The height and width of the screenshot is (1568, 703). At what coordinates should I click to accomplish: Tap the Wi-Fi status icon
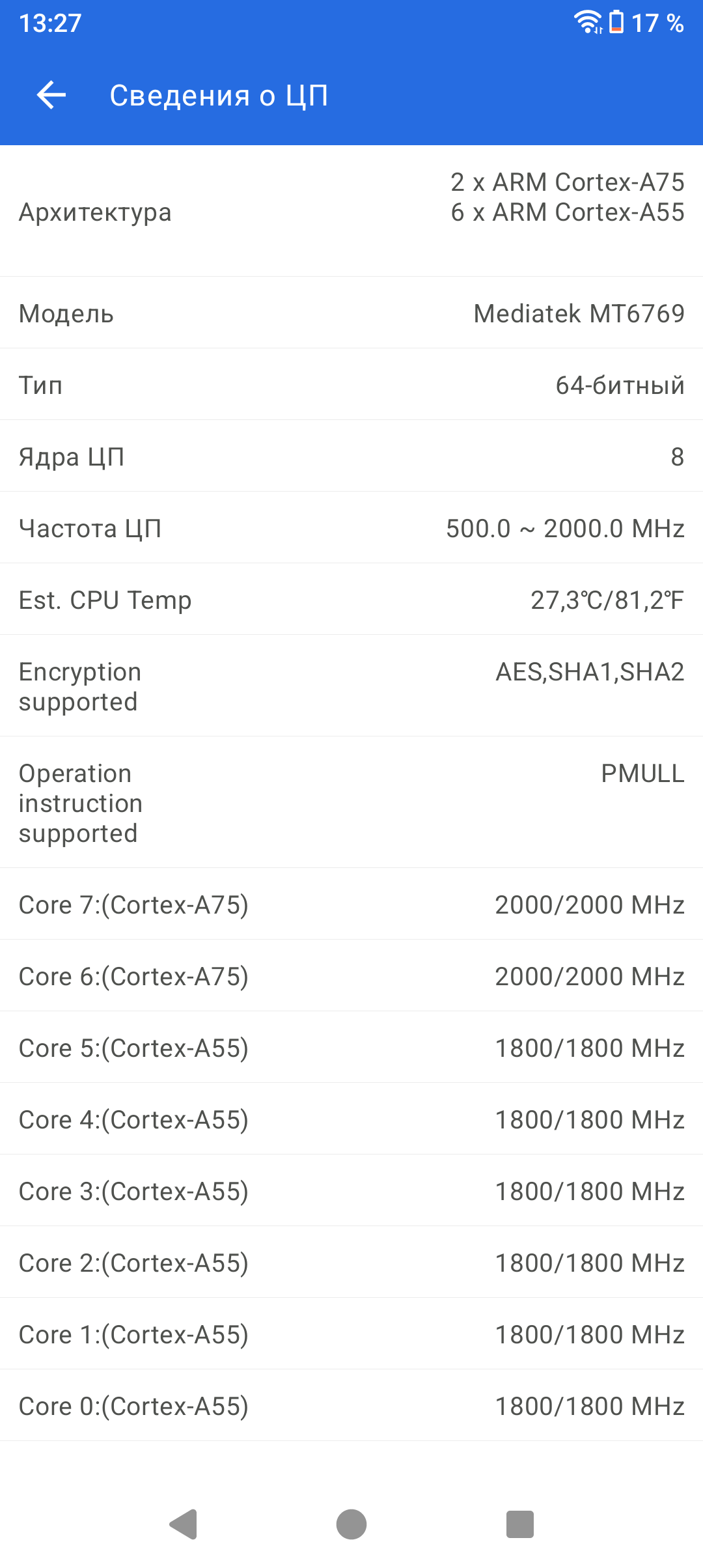point(587,23)
